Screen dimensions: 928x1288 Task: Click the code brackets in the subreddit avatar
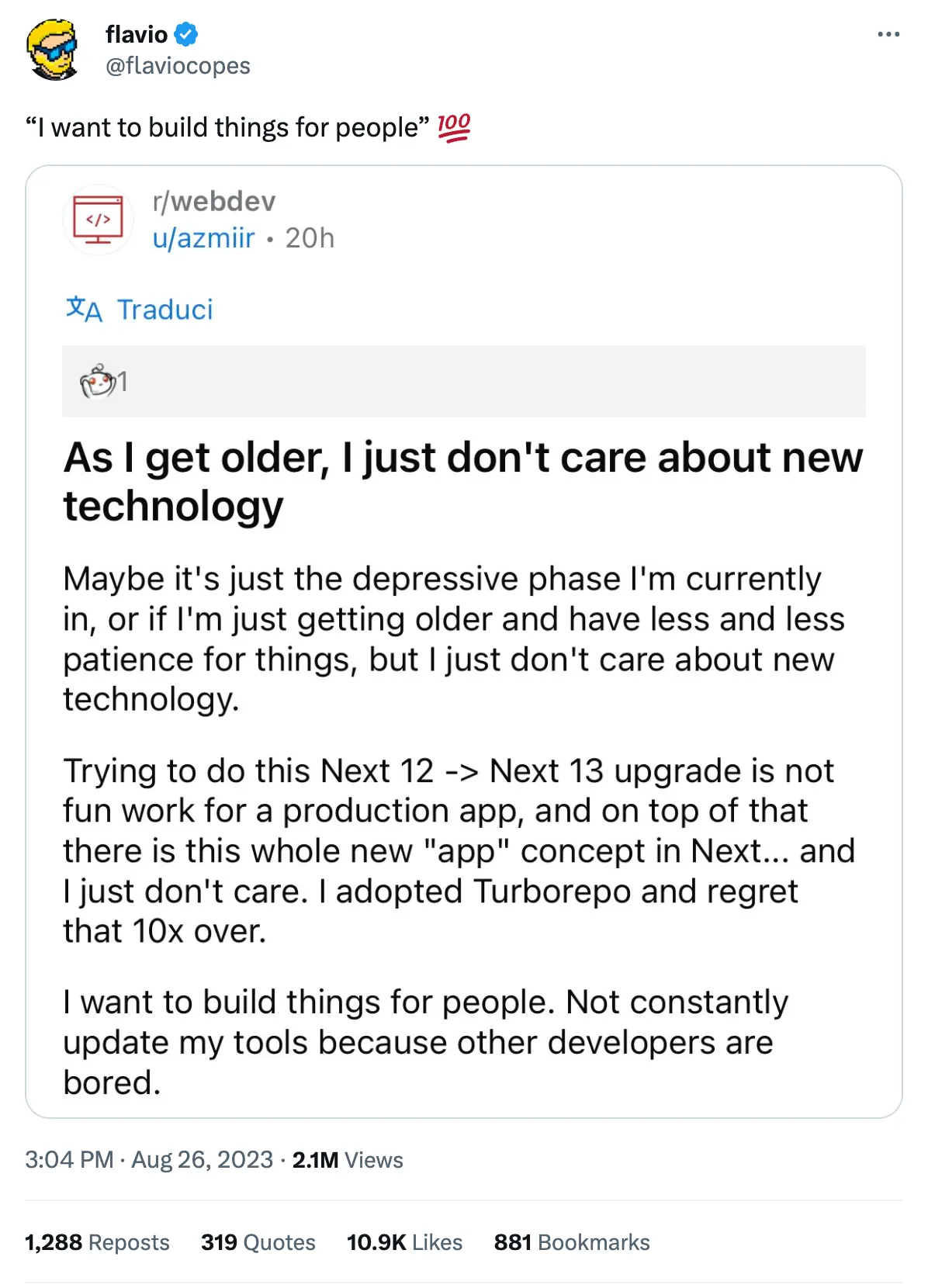point(99,219)
